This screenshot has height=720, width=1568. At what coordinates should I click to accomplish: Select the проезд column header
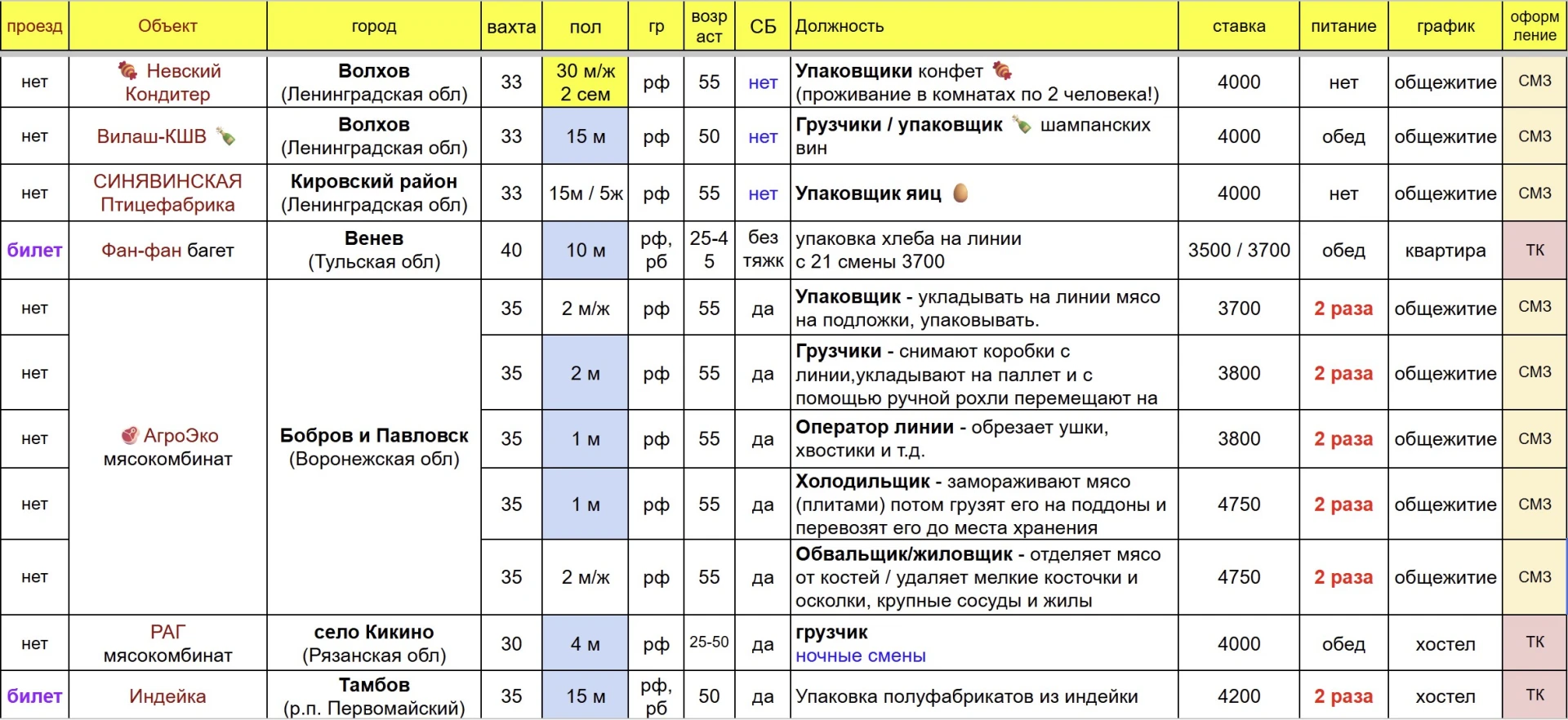pos(34,26)
